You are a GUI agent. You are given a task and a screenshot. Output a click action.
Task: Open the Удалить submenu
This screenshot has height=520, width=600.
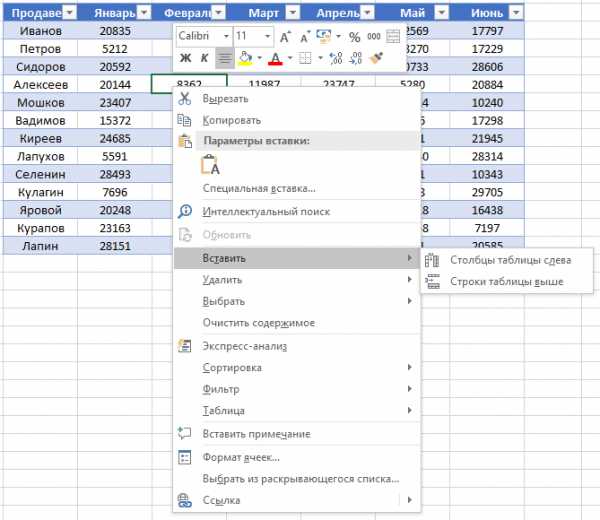(x=297, y=280)
